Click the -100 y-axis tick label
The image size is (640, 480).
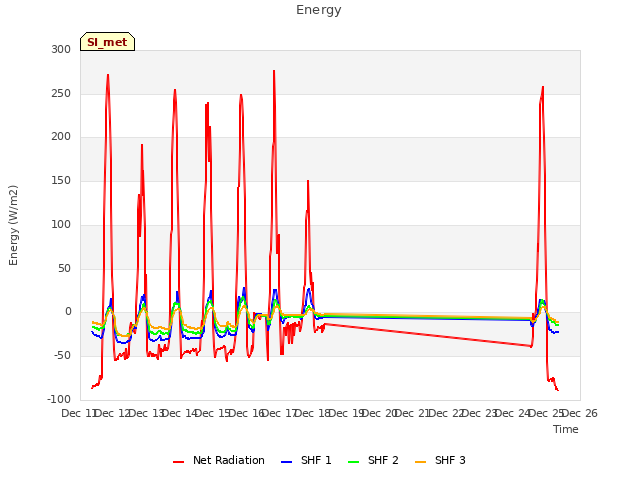pyautogui.click(x=59, y=399)
